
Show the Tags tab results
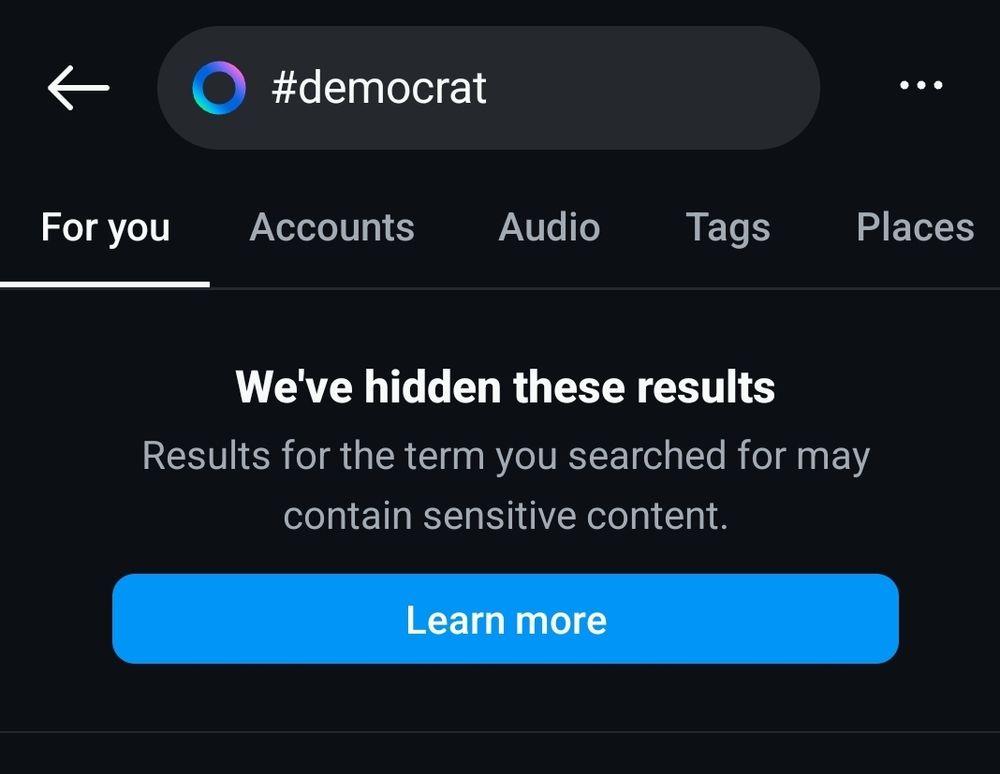click(727, 228)
